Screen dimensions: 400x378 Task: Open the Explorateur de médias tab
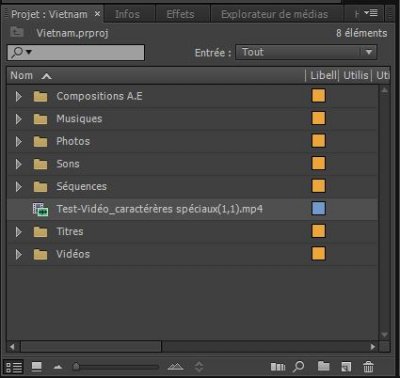(274, 14)
